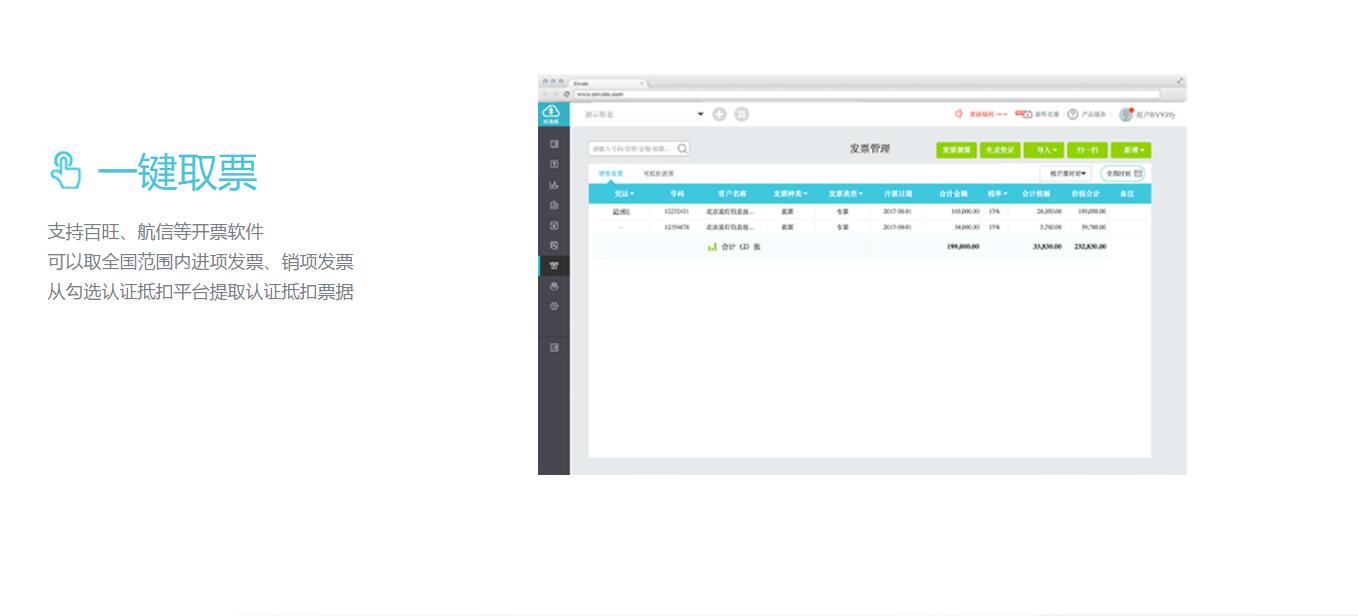Click the green bar icon beside 合计 (2) 张
Viewport: 1358px width, 616px height.
pyautogui.click(x=712, y=246)
